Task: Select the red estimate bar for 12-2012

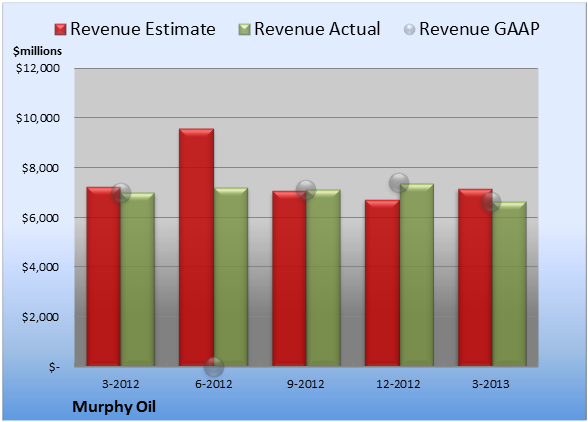Action: 382,283
